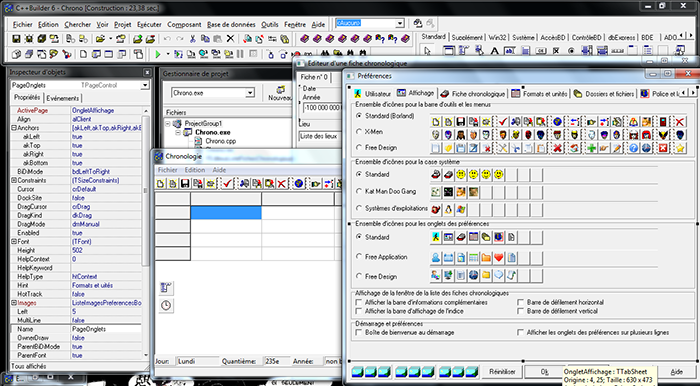Check Afficher les onglets sur plusieurs lignes

pos(520,332)
